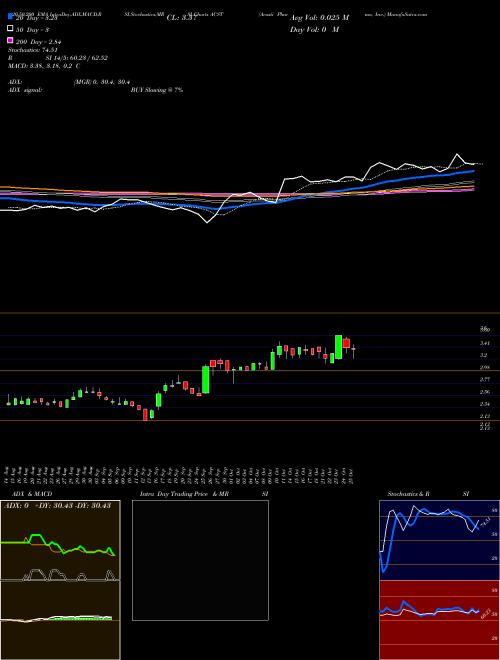Image resolution: width=500 pixels, height=660 pixels.
Task: Click the '(MGR) 0, 30.4, 30.4' ADX values
Action: pyautogui.click(x=103, y=82)
